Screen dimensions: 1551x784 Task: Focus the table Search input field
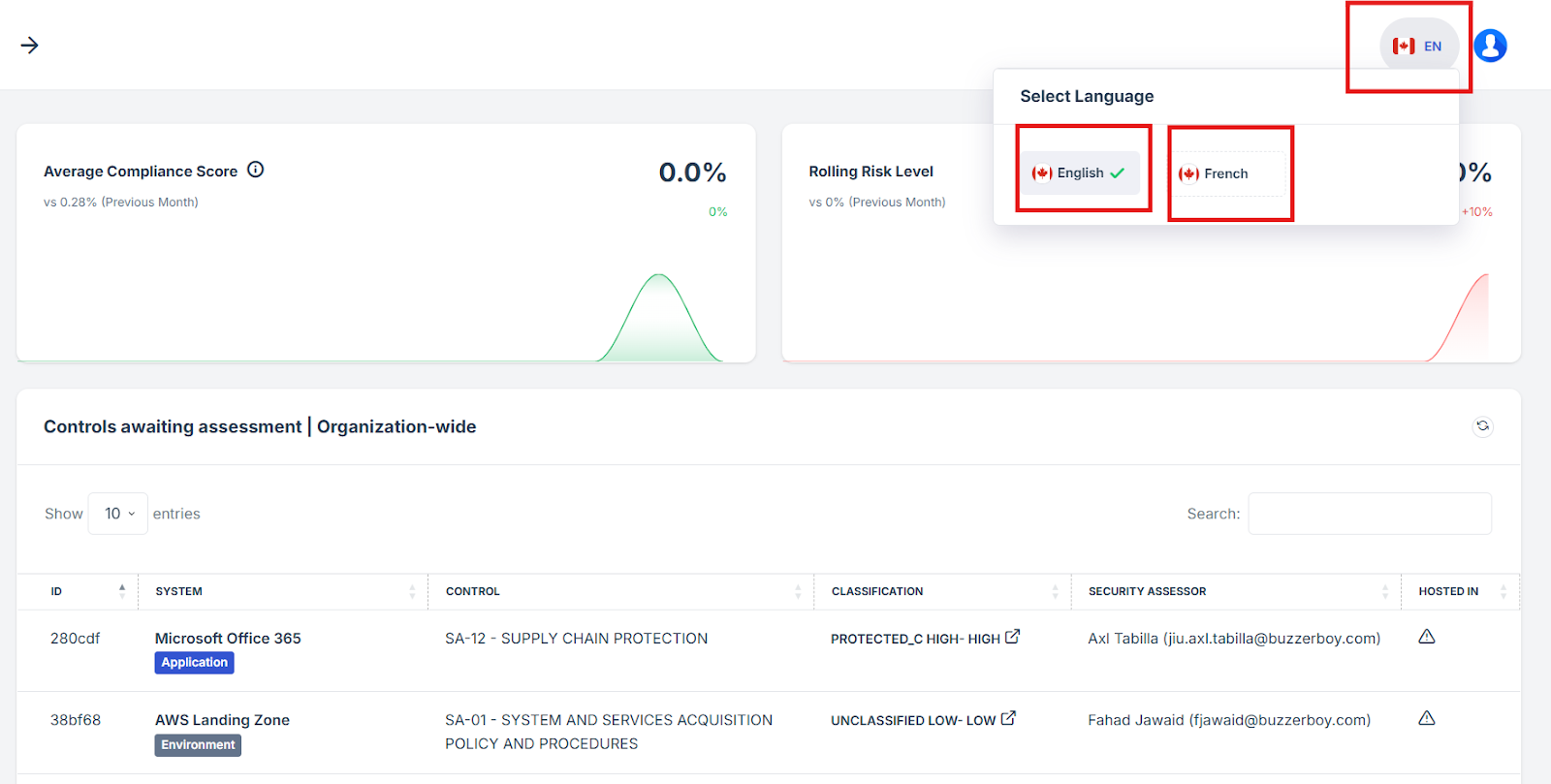[x=1369, y=514]
